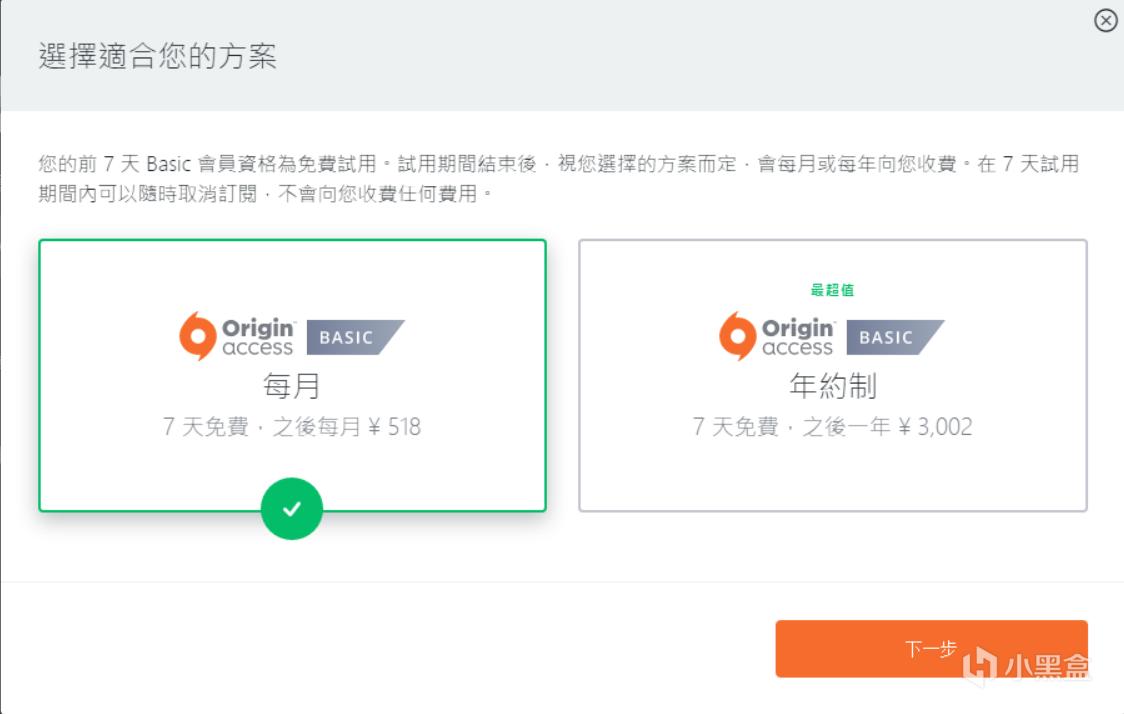The image size is (1124, 714).
Task: Click the annual price text ¥ 3,002
Action: pos(935,427)
